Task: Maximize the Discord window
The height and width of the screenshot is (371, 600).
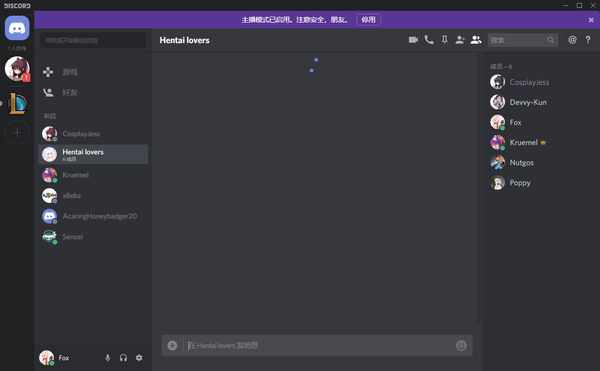Action: coord(579,5)
